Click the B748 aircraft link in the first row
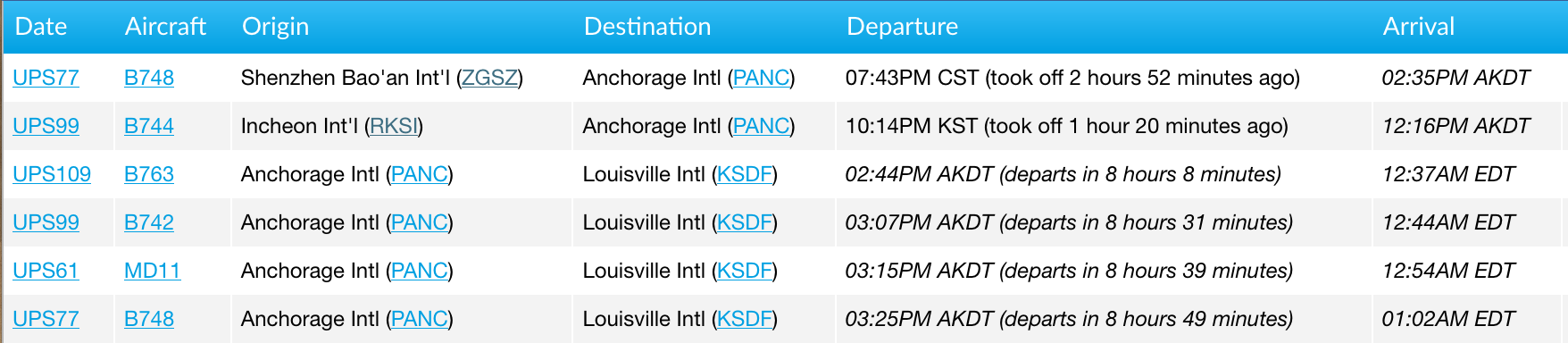 tap(149, 78)
